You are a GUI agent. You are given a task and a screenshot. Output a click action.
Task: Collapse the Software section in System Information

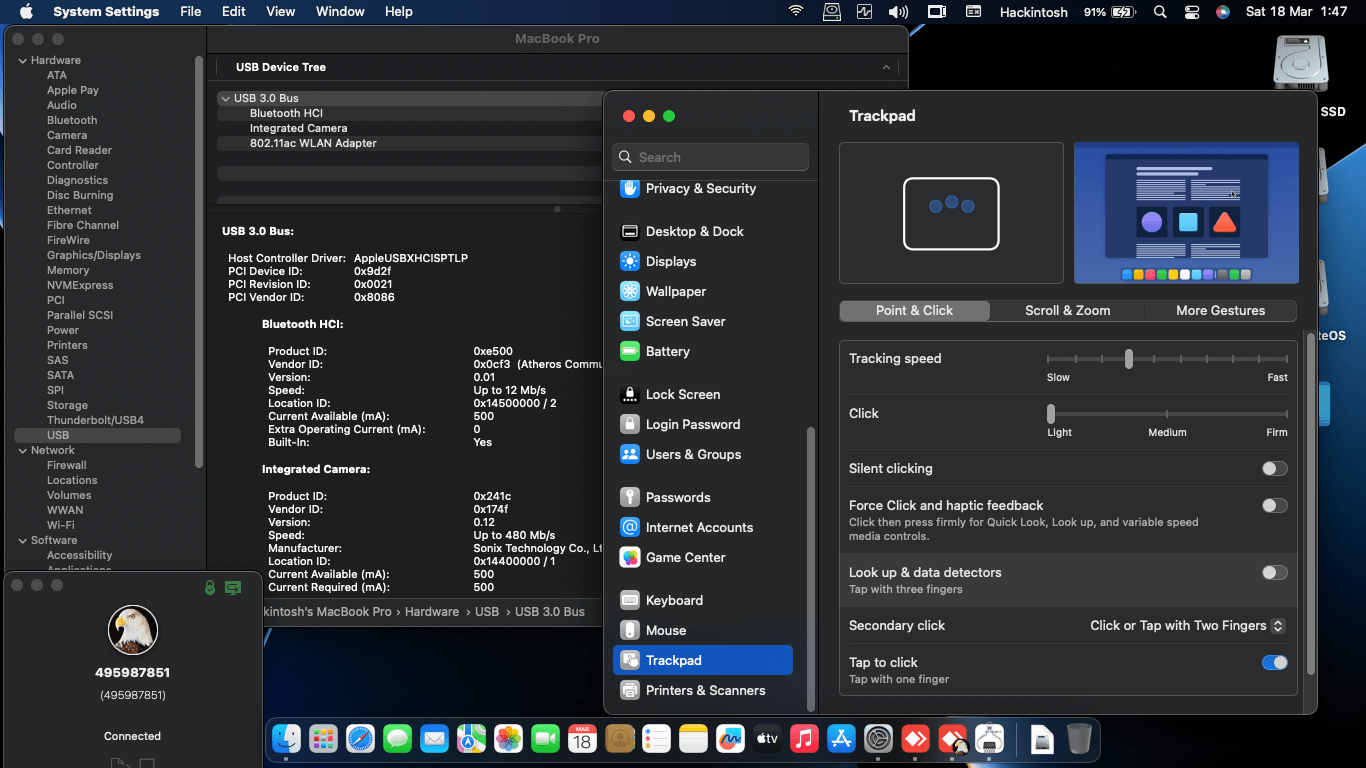[22, 540]
